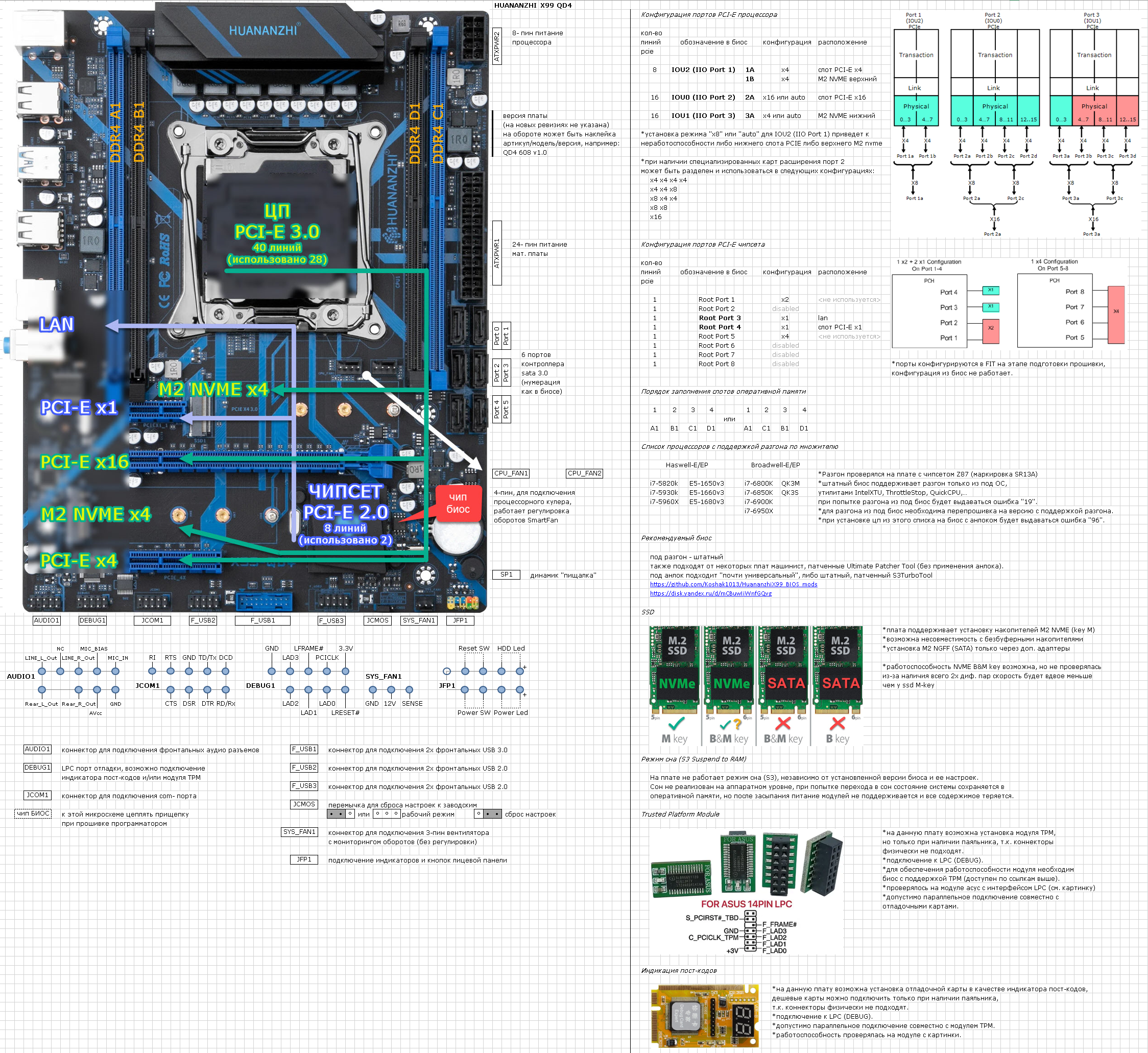Click the orange question mark under B&M NVMe
1148x1053 pixels.
[737, 724]
